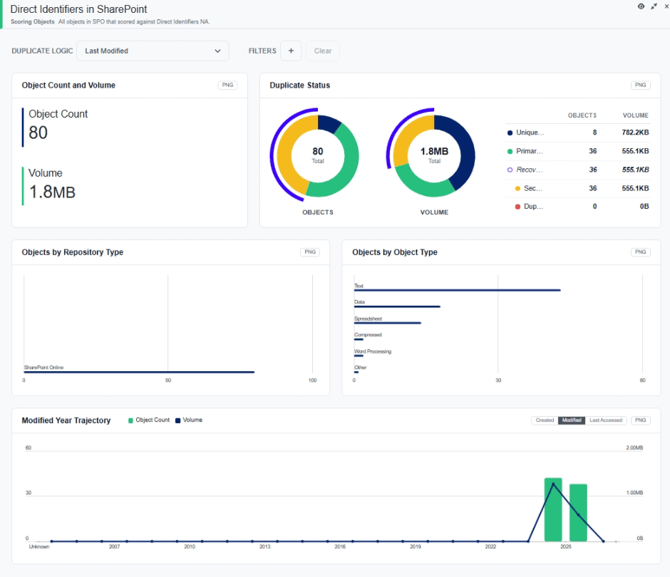Viewport: 670px width, 577px height.
Task: Export Objects by Object Type as PNG
Action: pyautogui.click(x=641, y=252)
